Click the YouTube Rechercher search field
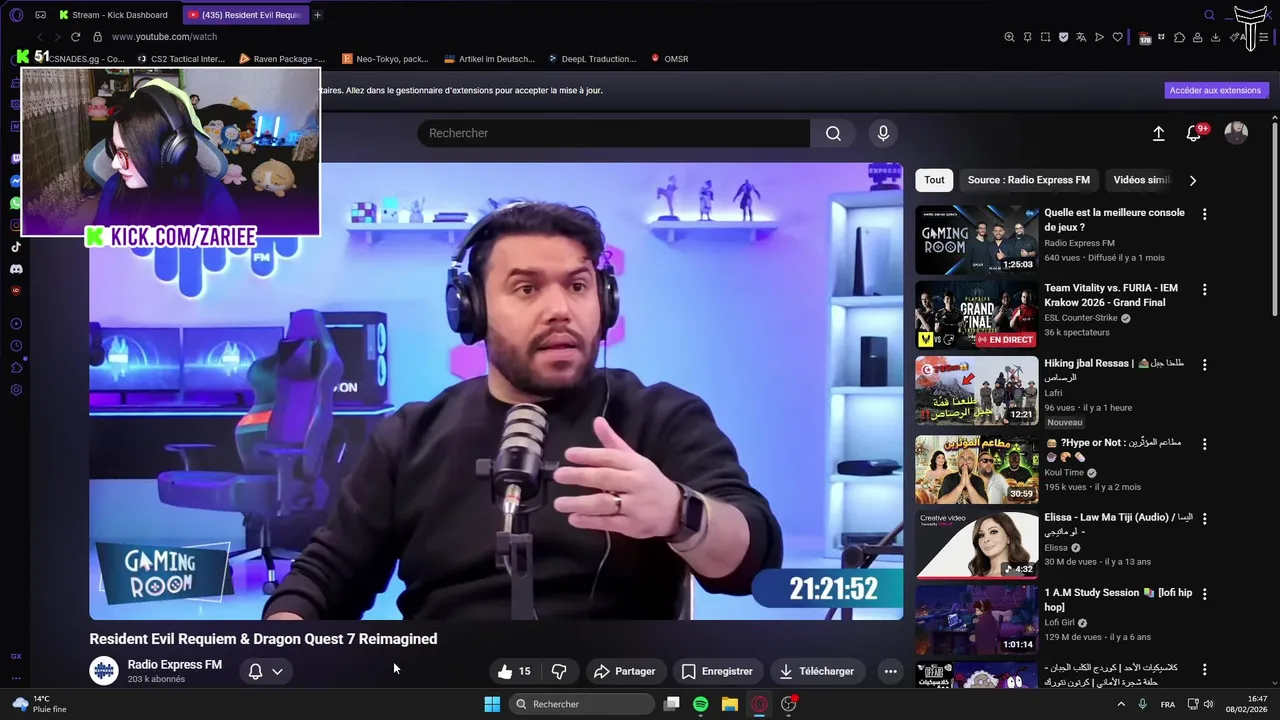This screenshot has width=1280, height=720. click(x=613, y=133)
